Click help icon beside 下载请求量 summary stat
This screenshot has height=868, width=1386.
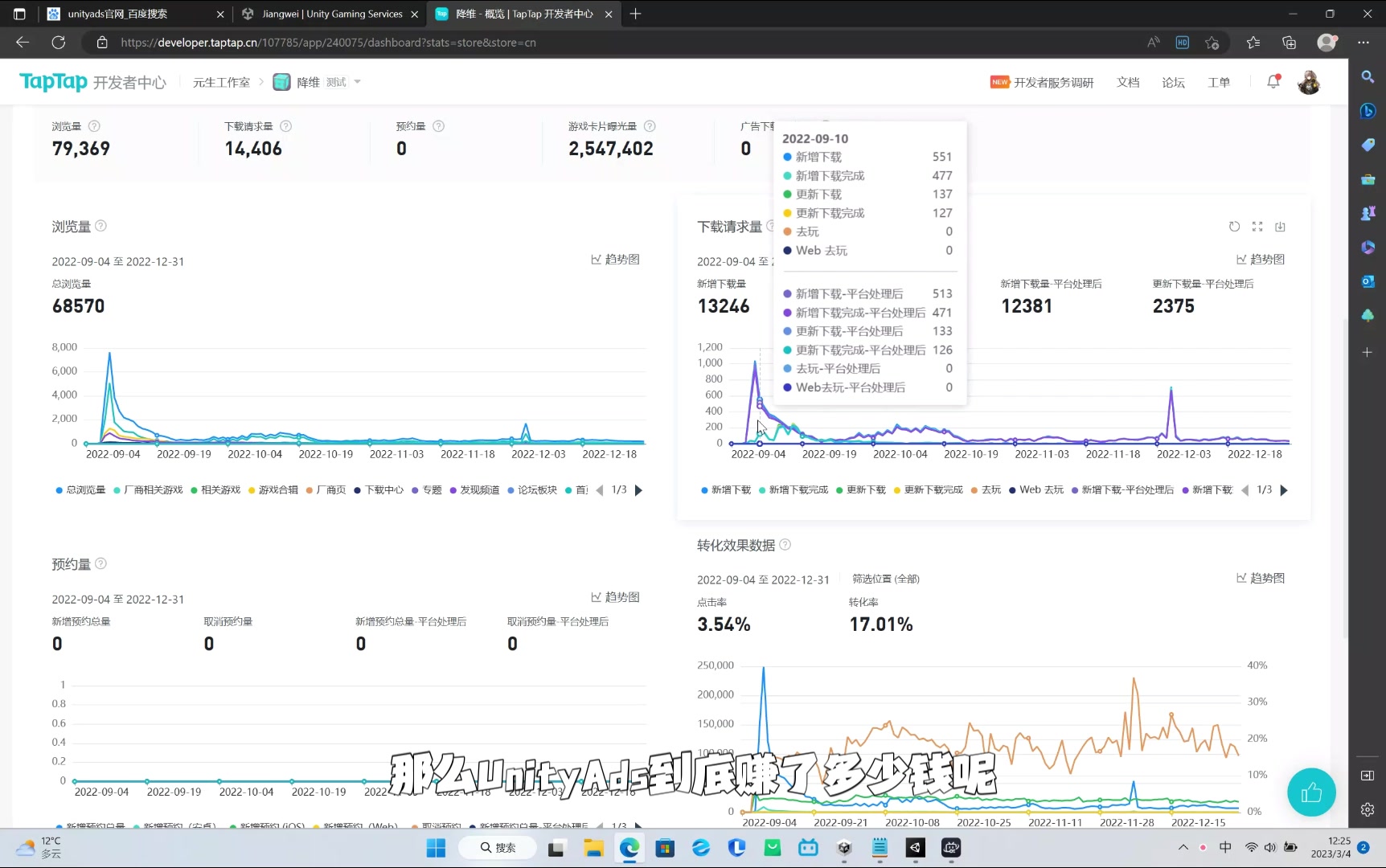285,126
